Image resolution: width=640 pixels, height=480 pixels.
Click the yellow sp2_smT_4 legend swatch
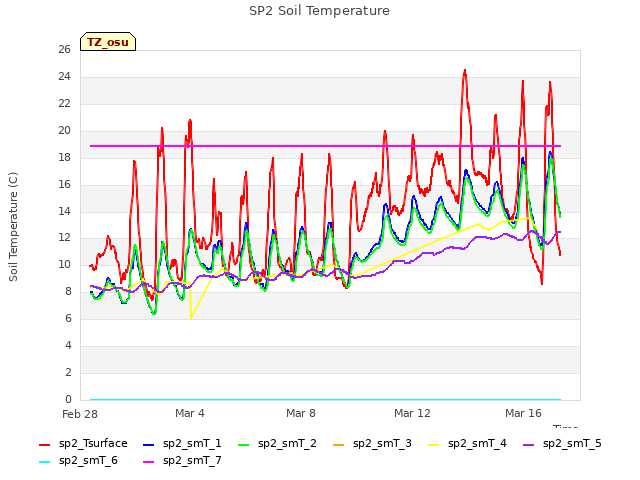433,444
